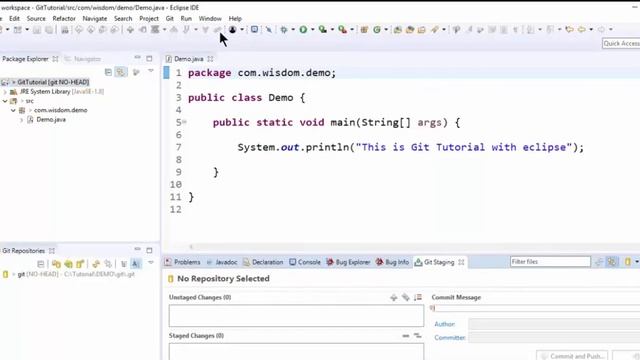Screen dimensions: 640x360
Task: Click the Run External Tools red-toolbox icon
Action: (342, 29)
